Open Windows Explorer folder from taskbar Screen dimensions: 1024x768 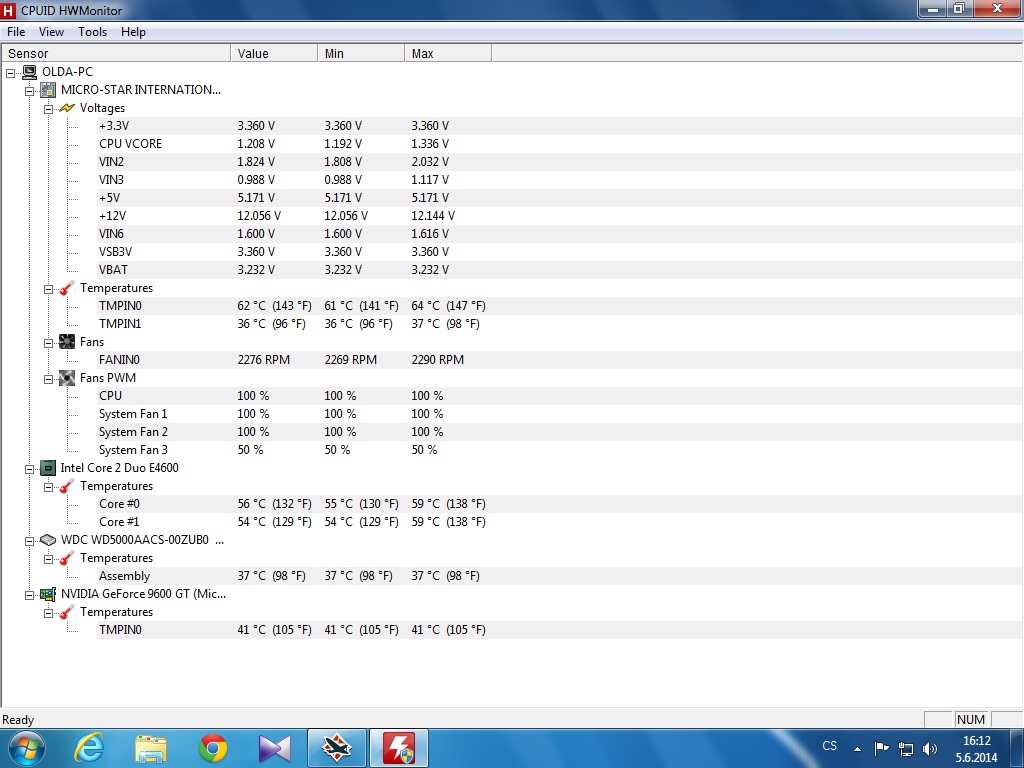coord(151,748)
